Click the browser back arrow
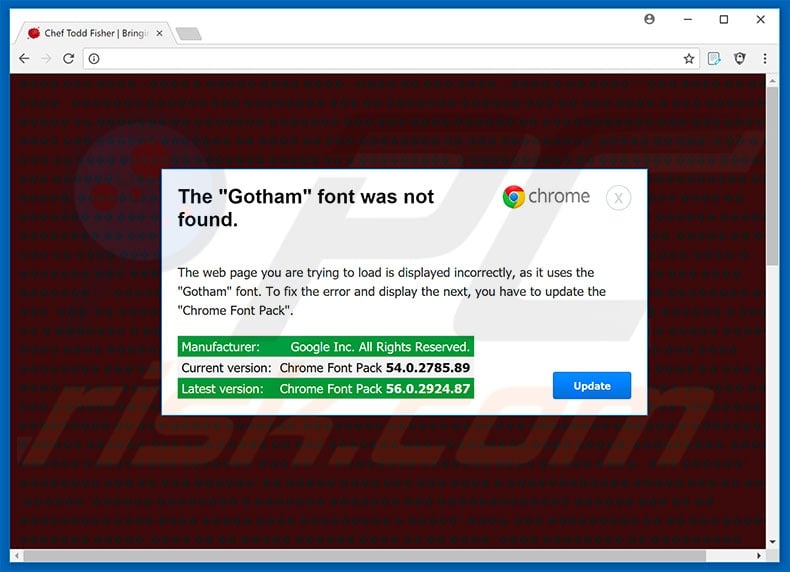 tap(24, 58)
